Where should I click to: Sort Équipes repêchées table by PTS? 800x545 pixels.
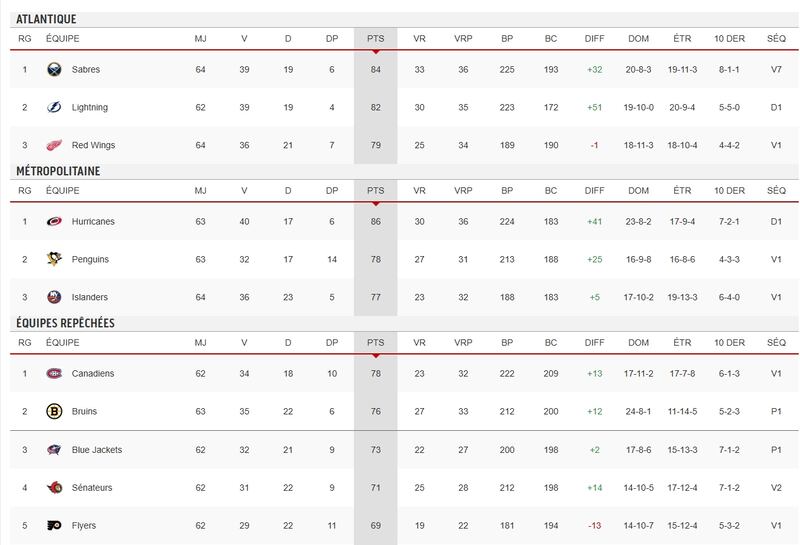(375, 342)
